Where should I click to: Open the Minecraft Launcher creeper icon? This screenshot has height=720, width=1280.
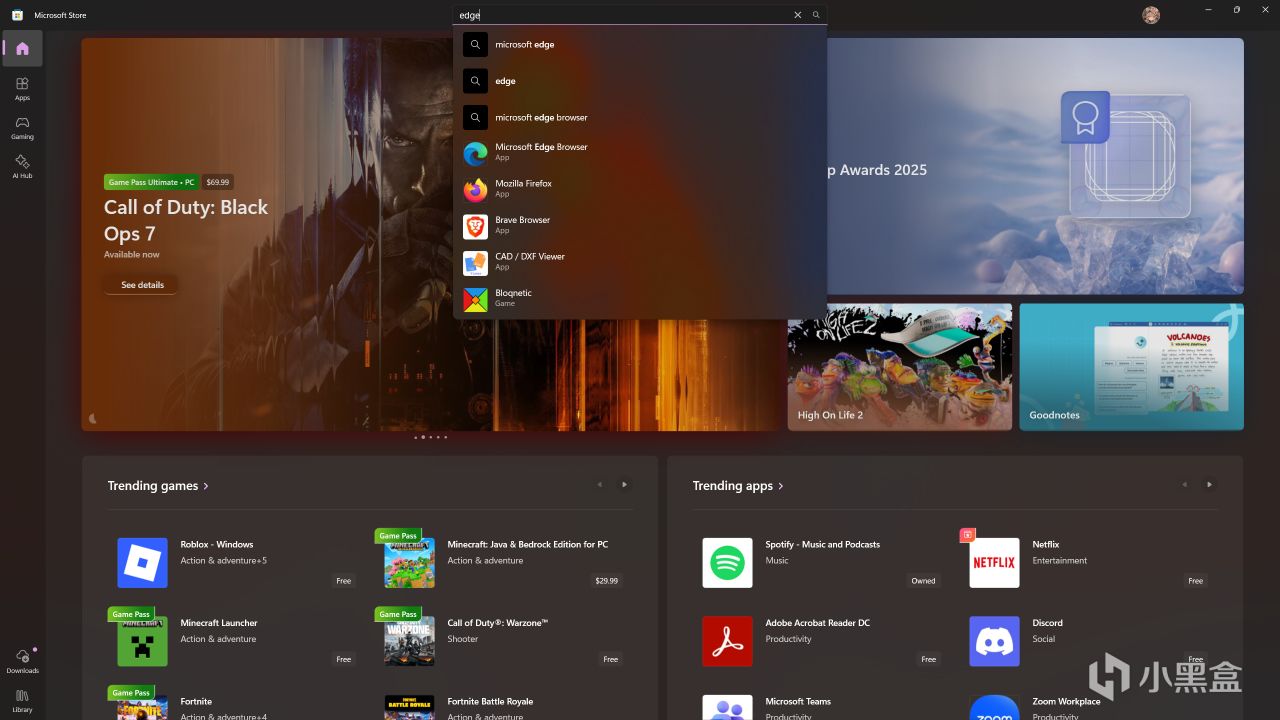[x=142, y=641]
